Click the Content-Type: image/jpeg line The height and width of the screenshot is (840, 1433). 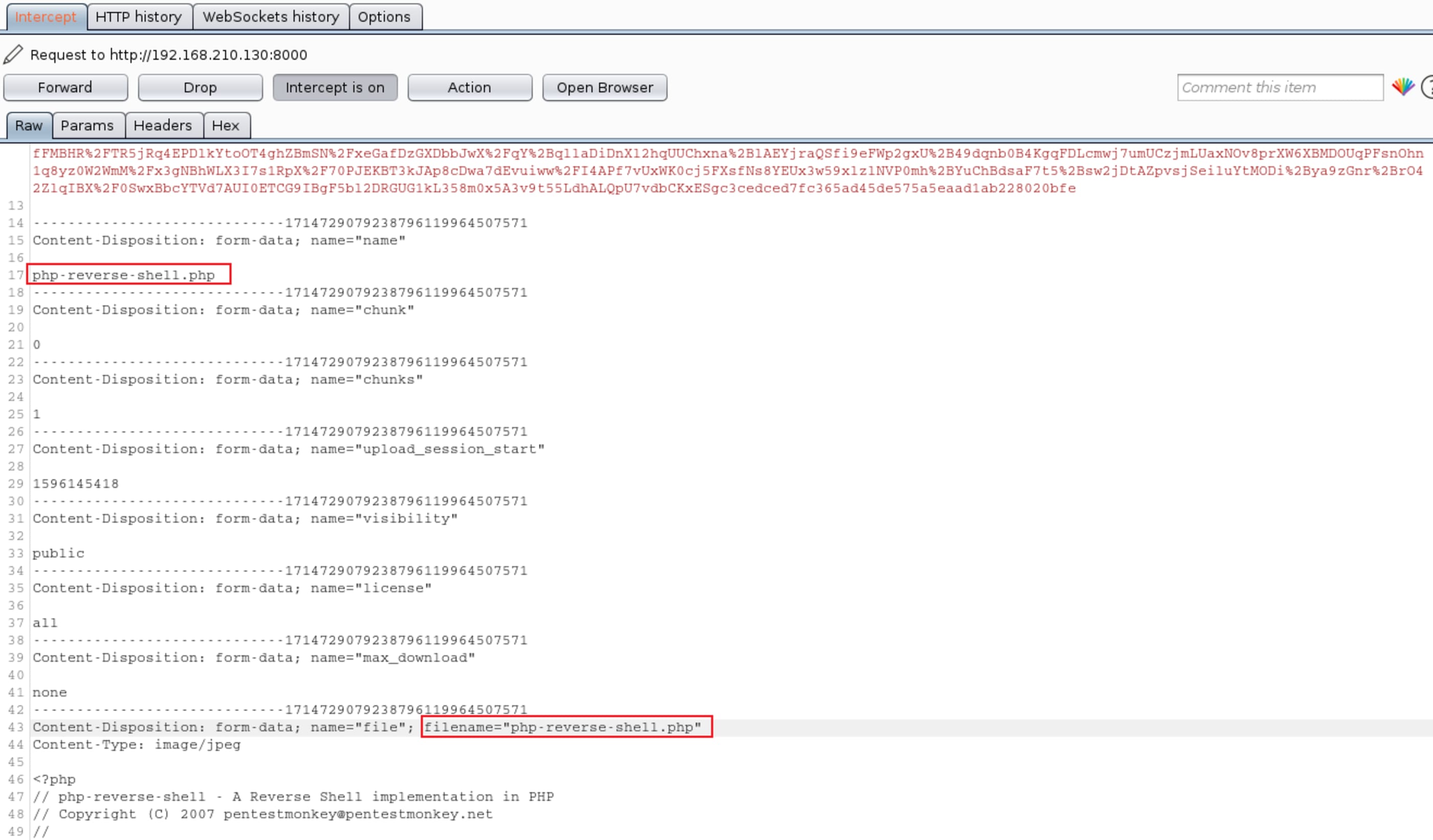point(137,744)
